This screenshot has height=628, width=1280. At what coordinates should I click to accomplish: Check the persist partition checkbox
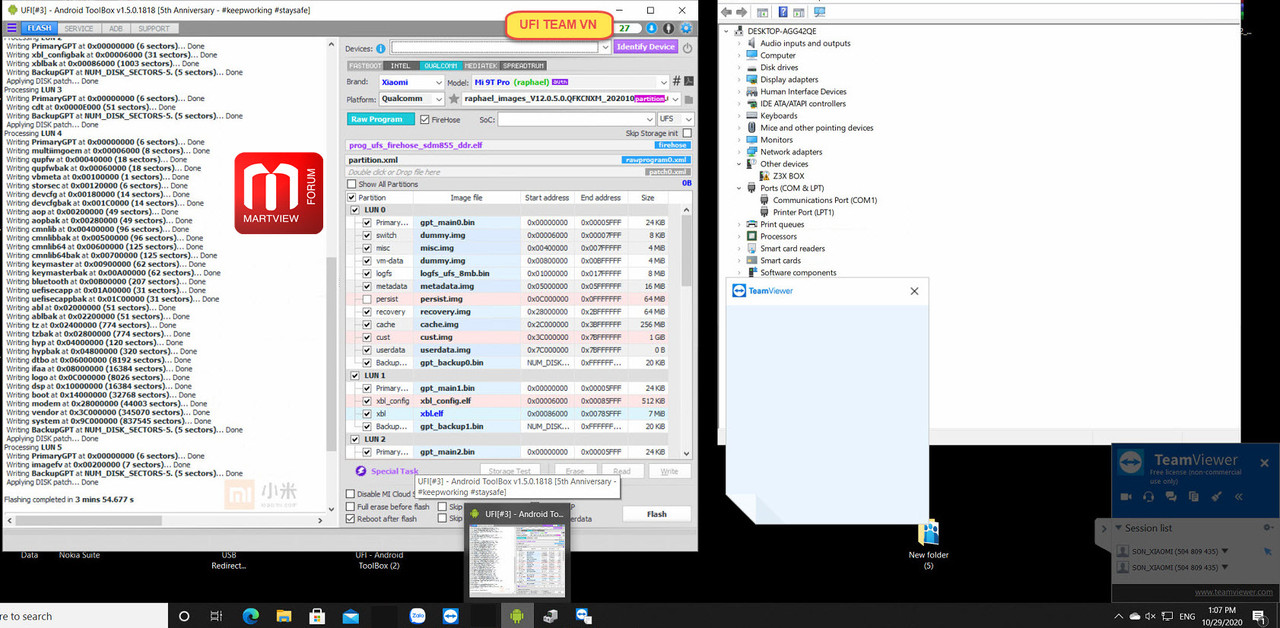coord(367,299)
